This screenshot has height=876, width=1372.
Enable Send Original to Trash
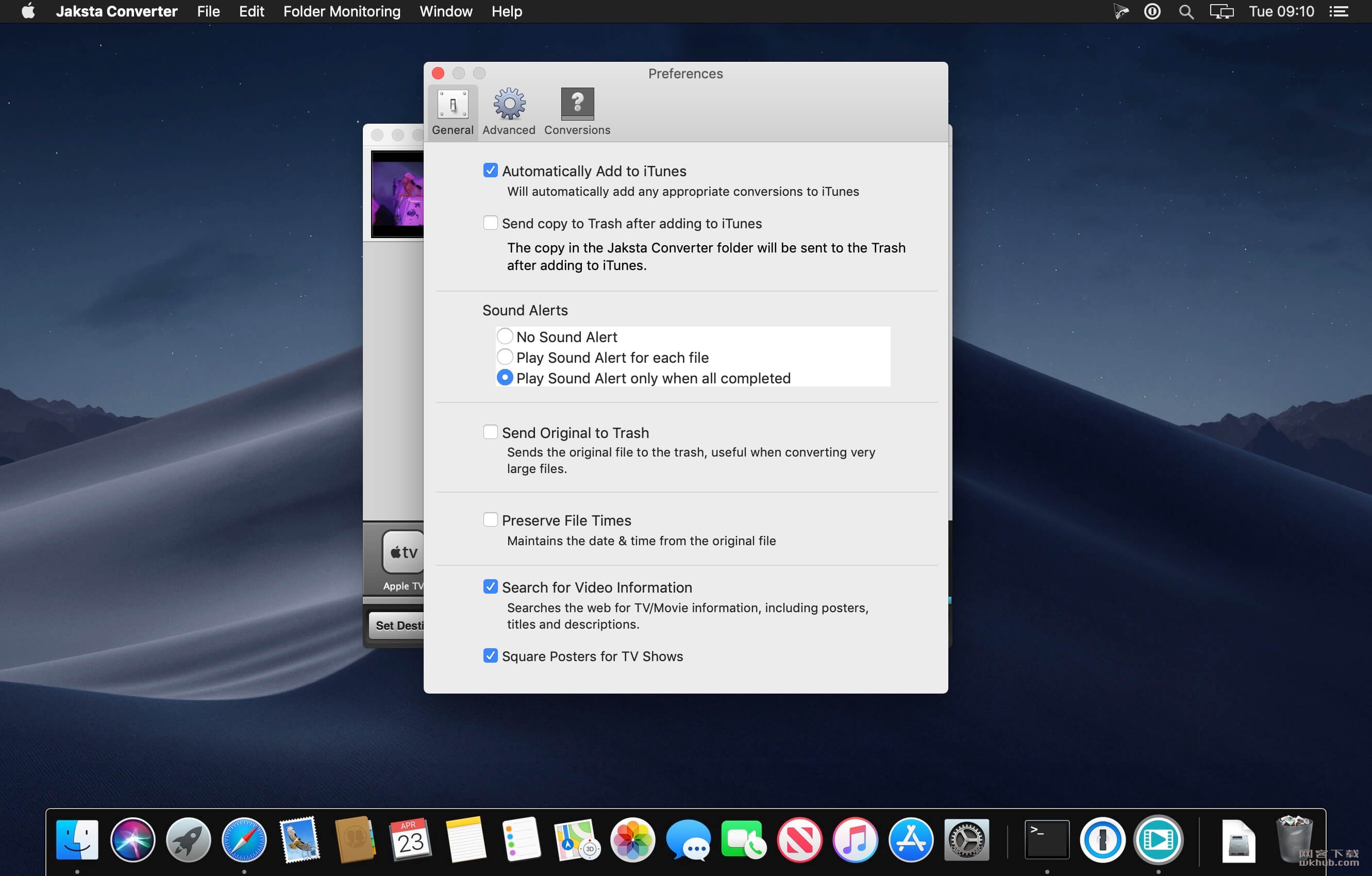point(490,432)
